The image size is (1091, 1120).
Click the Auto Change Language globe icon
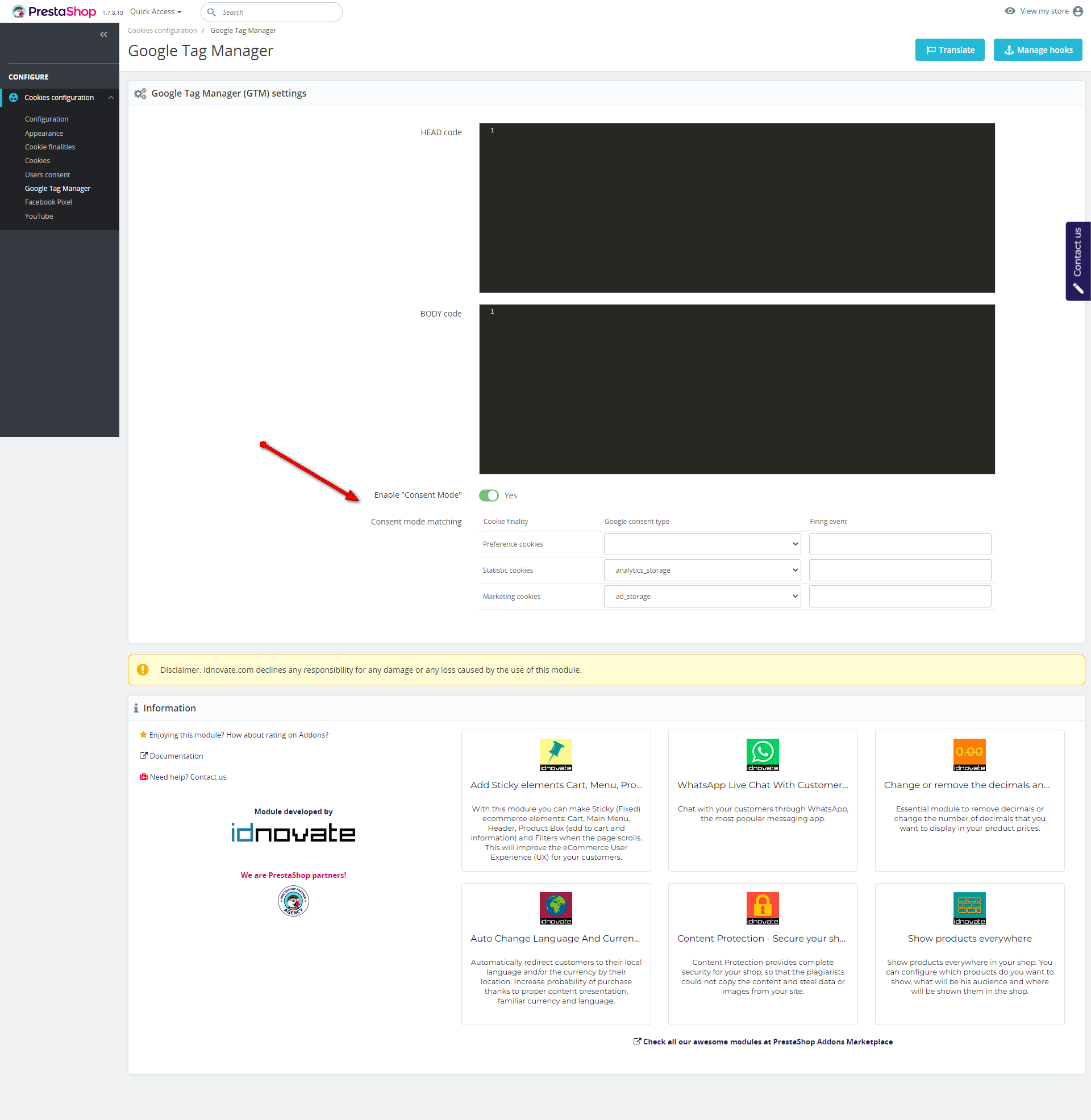(555, 907)
